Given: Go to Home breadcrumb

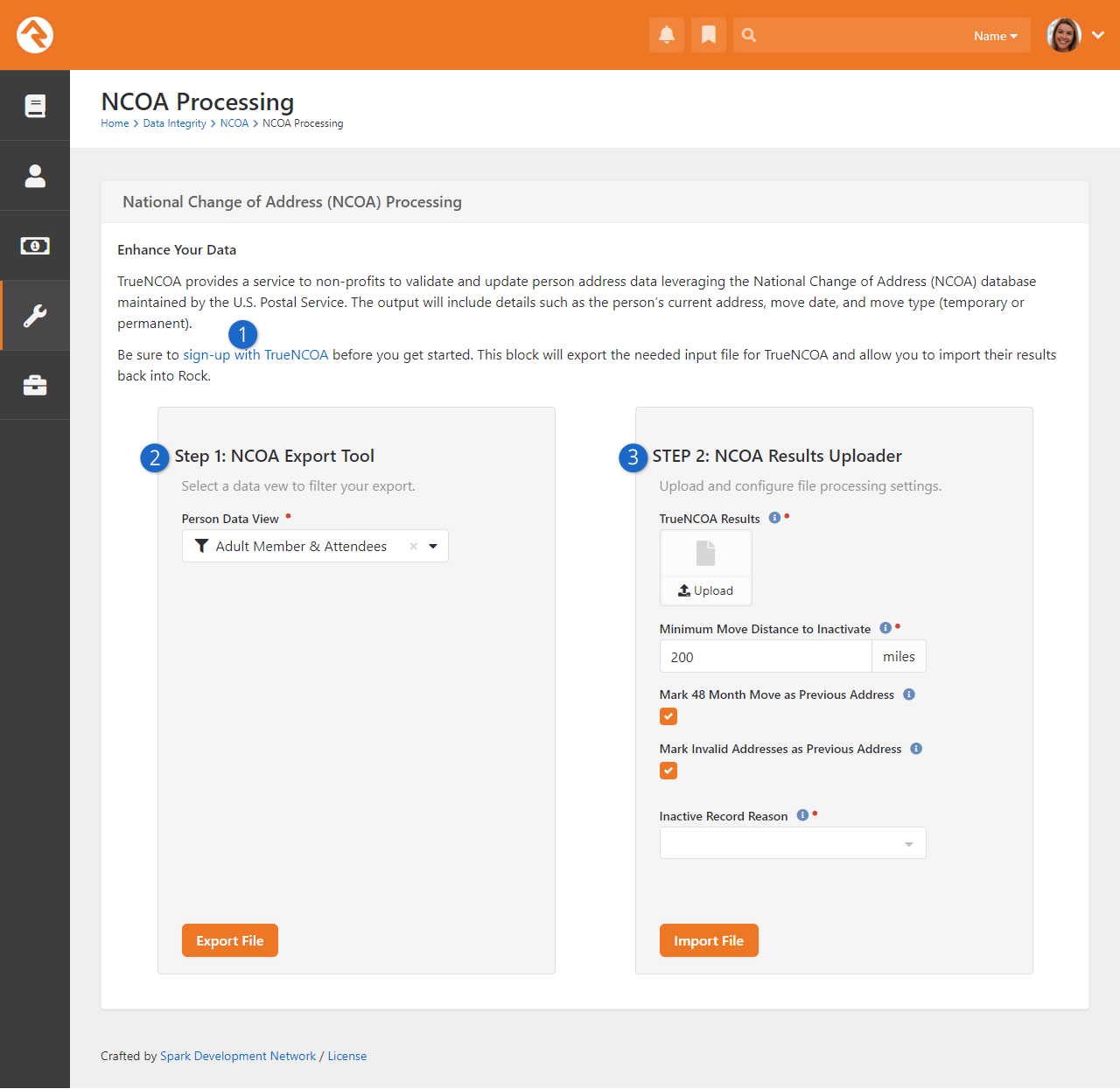Looking at the screenshot, I should 115,123.
